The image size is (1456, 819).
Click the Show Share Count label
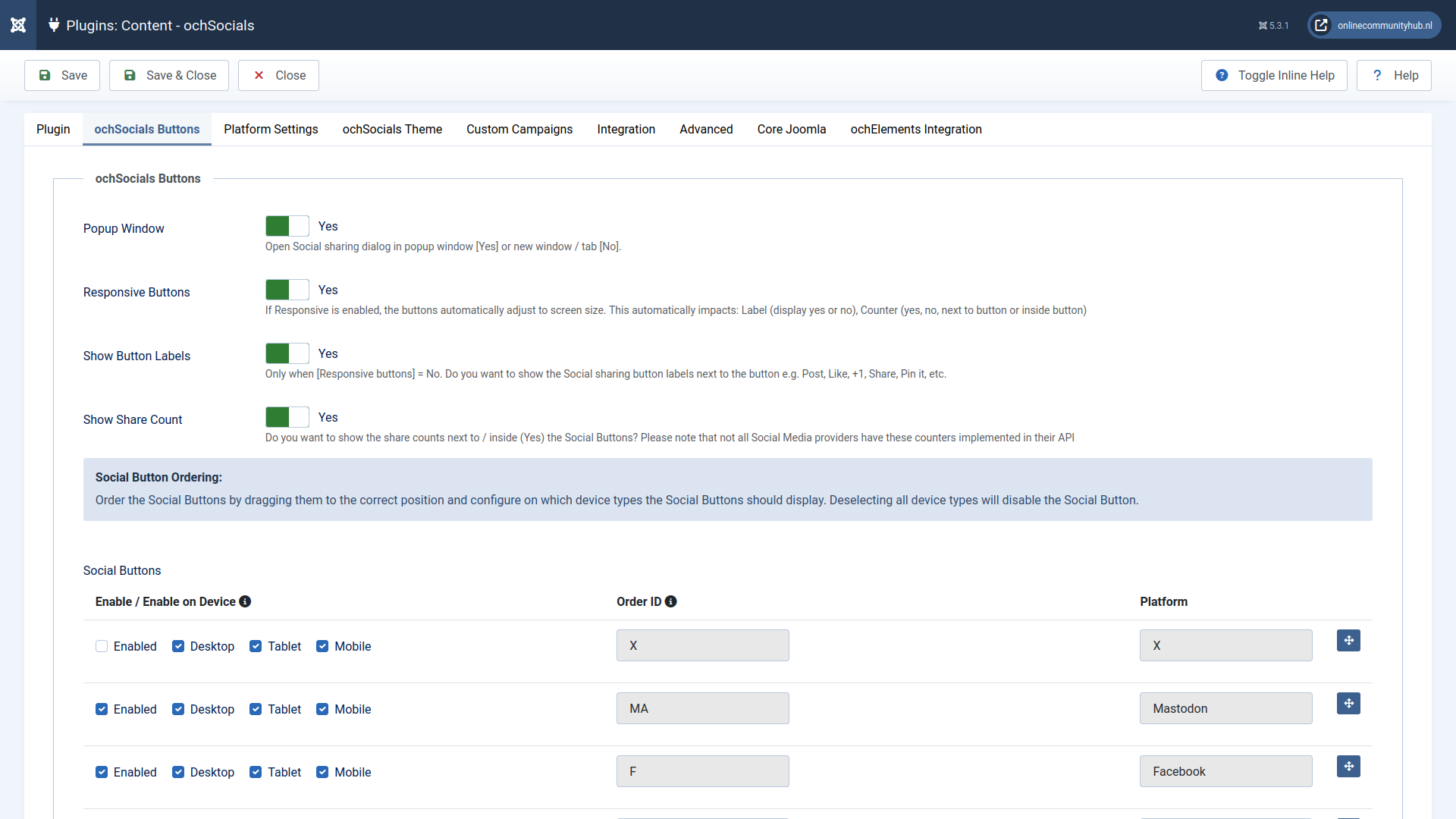133,419
